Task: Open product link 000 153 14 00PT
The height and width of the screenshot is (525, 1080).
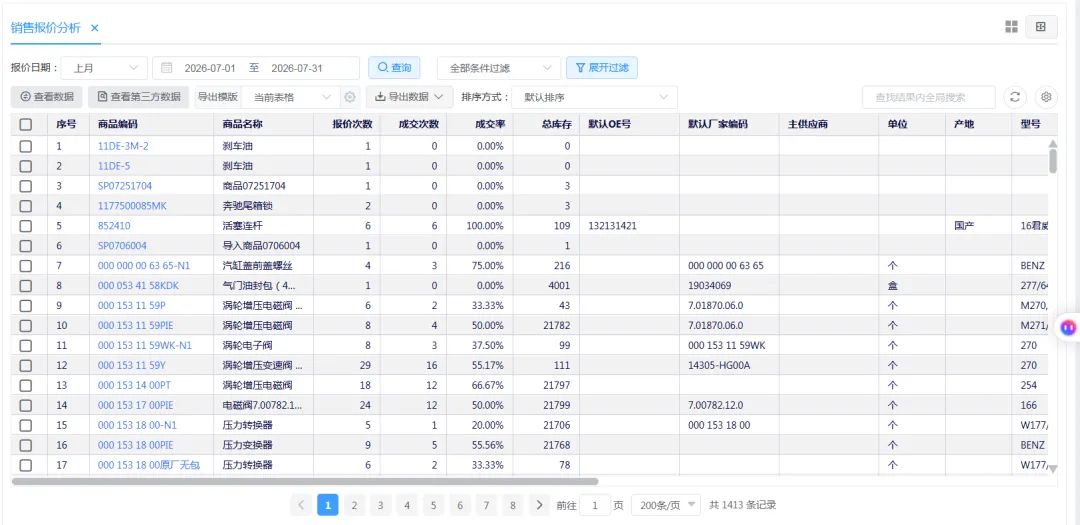Action: pyautogui.click(x=133, y=385)
